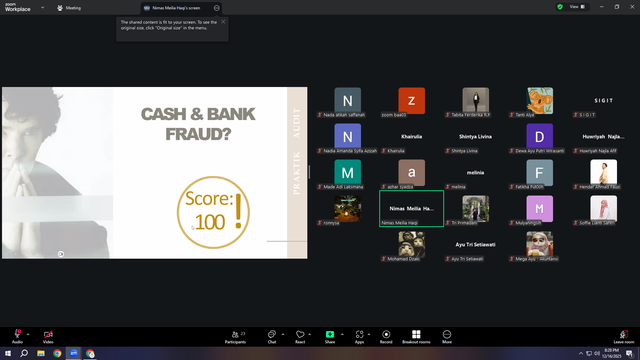Select the ronnysa participant tile
The width and height of the screenshot is (640, 360).
click(x=347, y=210)
